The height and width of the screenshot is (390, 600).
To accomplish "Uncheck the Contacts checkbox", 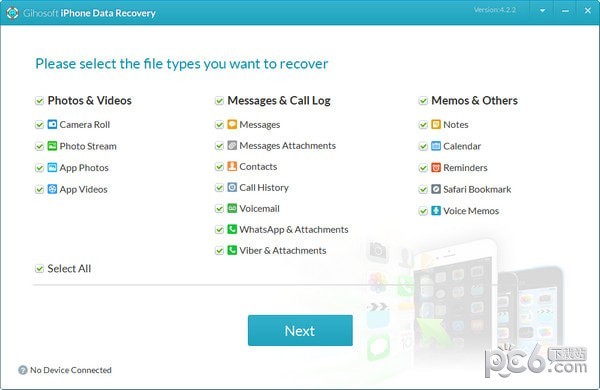I will click(219, 167).
